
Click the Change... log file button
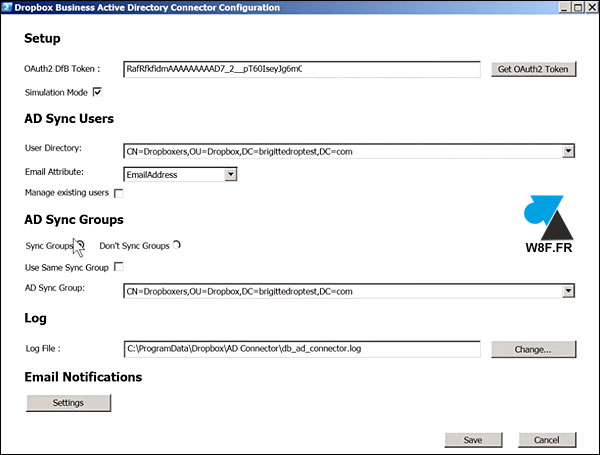click(533, 349)
